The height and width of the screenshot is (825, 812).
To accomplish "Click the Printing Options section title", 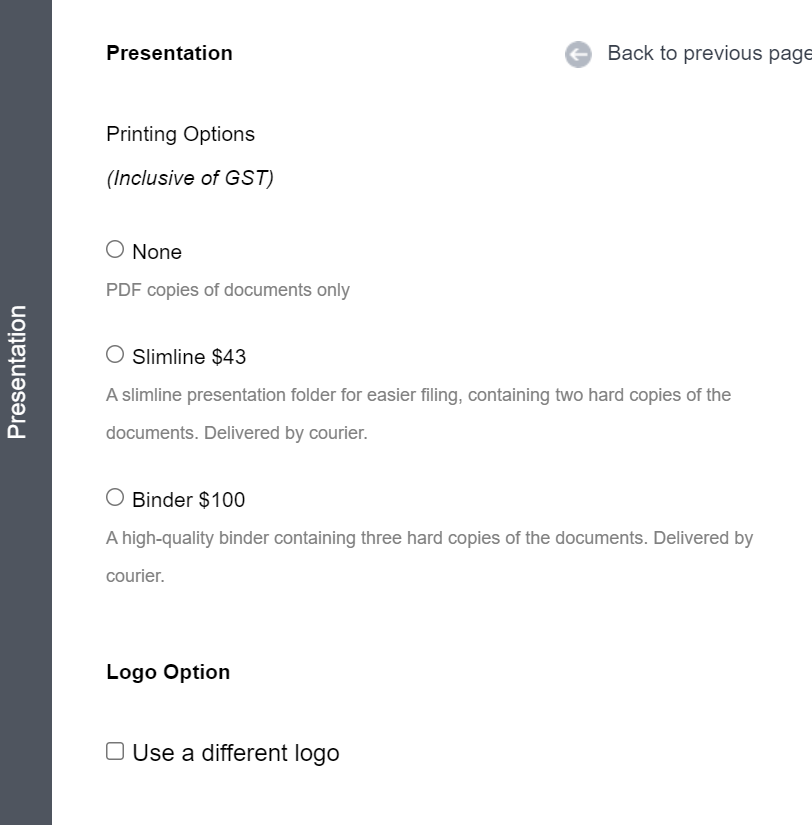I will coord(181,134).
